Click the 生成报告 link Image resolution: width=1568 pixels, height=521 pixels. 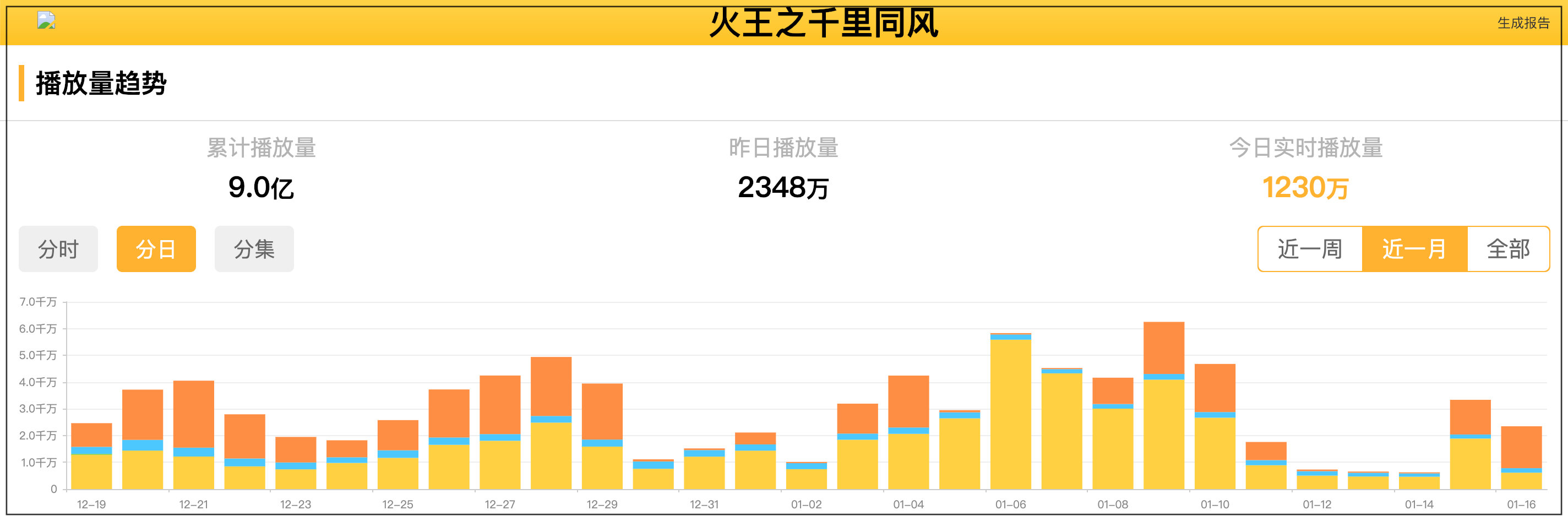click(1523, 23)
